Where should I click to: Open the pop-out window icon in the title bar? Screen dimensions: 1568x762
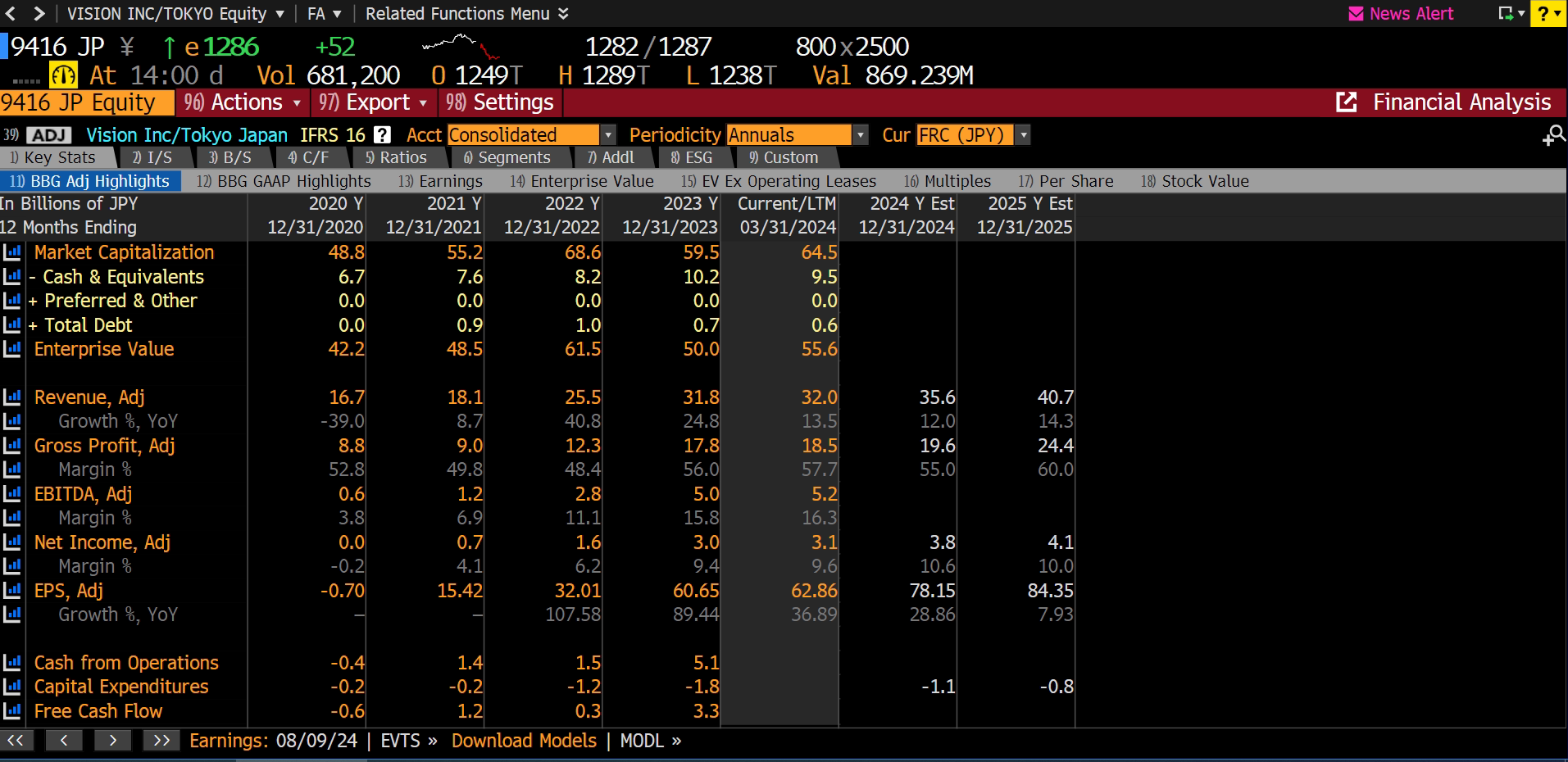[x=1511, y=14]
